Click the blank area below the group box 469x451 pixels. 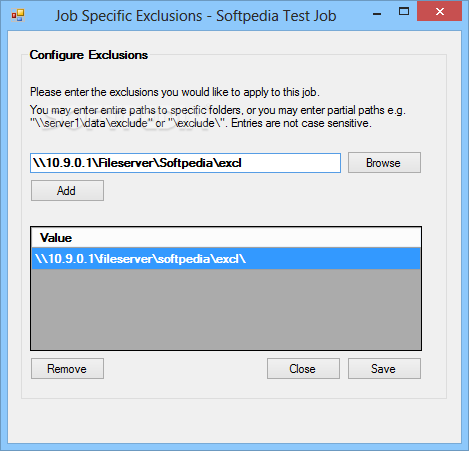pos(234,420)
